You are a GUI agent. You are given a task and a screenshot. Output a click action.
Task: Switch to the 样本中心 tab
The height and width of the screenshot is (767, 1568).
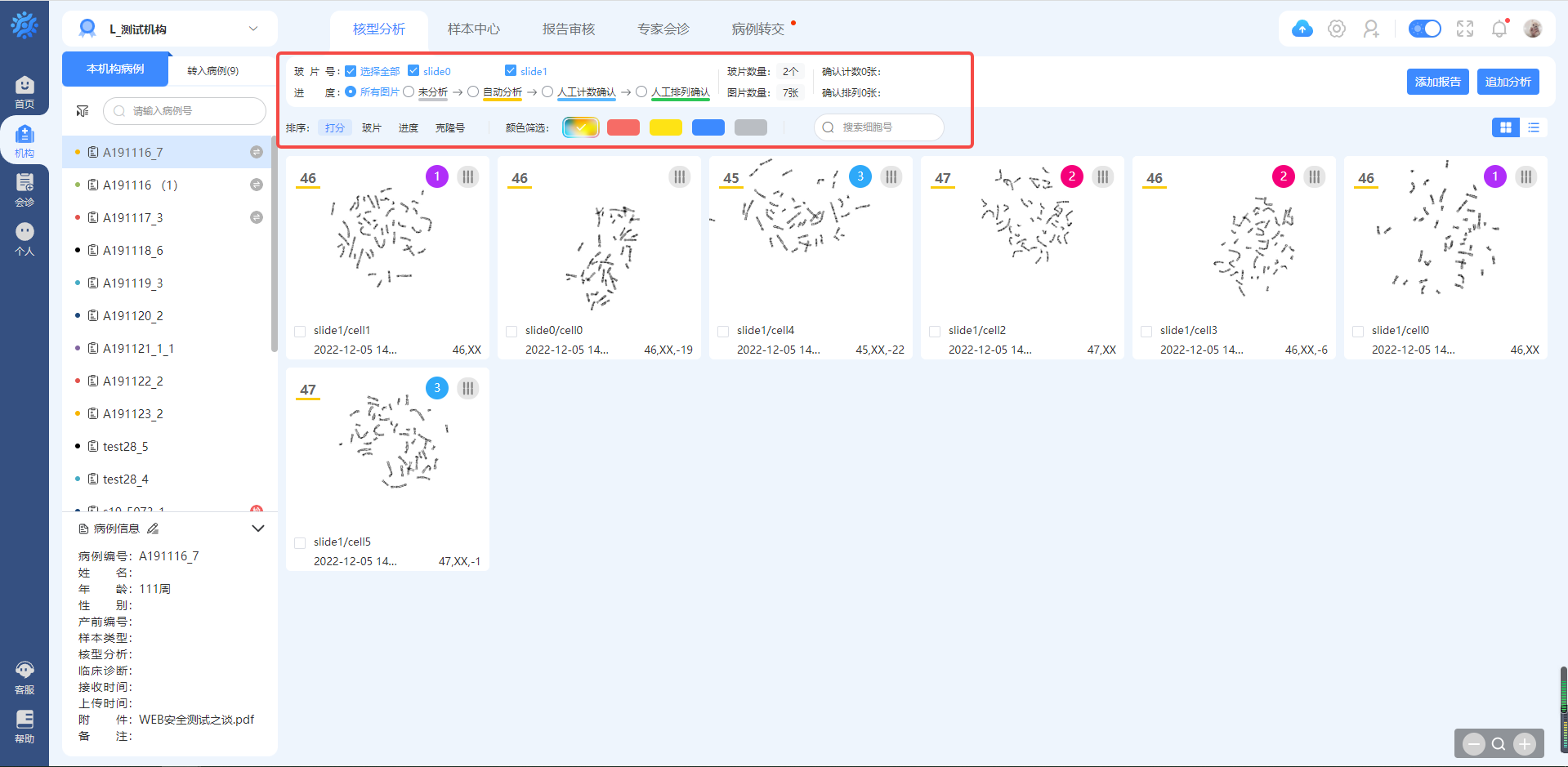(x=473, y=29)
